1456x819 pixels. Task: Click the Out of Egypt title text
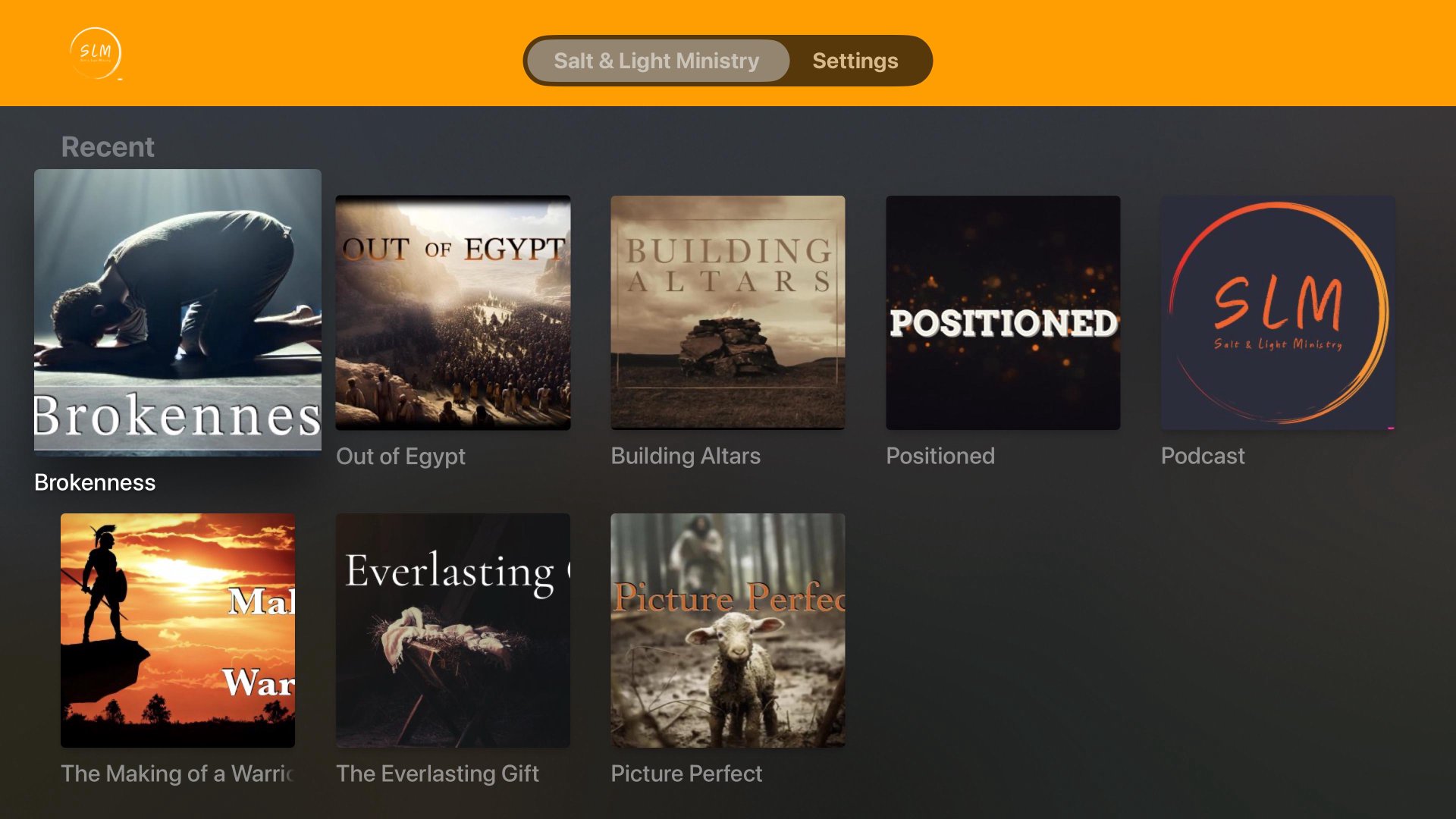coord(400,457)
